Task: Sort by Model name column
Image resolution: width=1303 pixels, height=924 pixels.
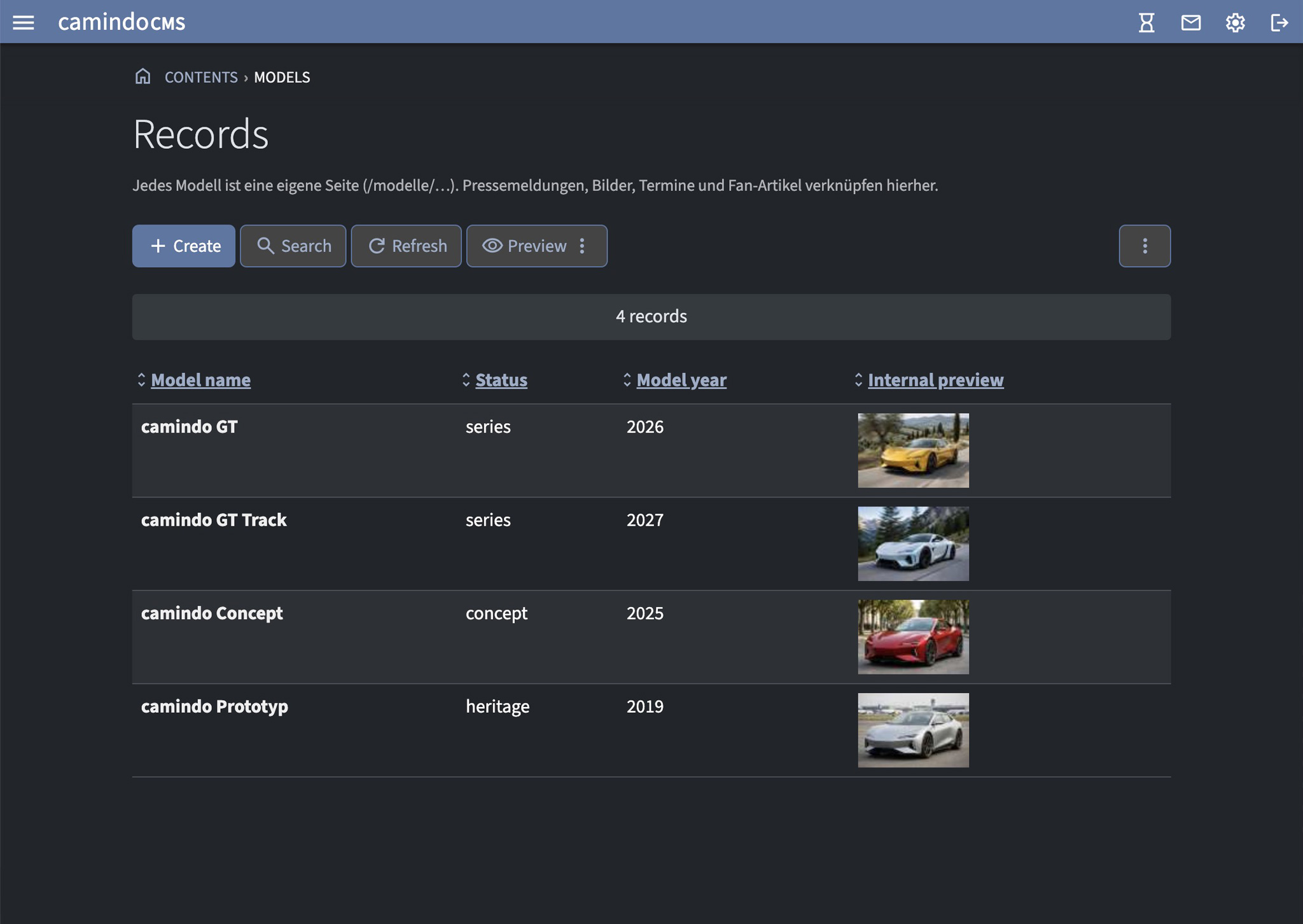Action: click(200, 380)
